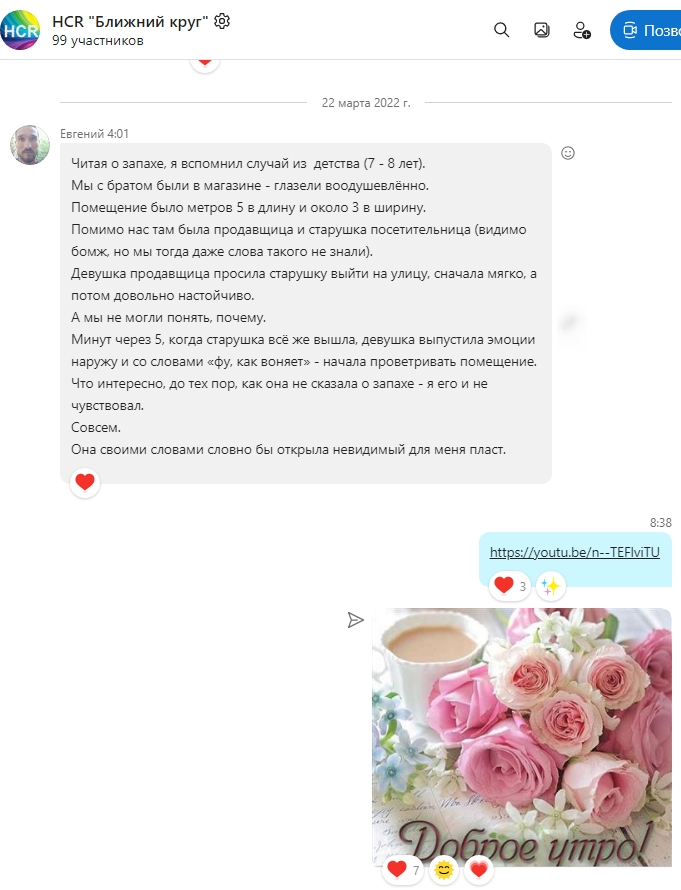Click Евгений's profile picture
The height and width of the screenshot is (890, 681).
(x=30, y=145)
